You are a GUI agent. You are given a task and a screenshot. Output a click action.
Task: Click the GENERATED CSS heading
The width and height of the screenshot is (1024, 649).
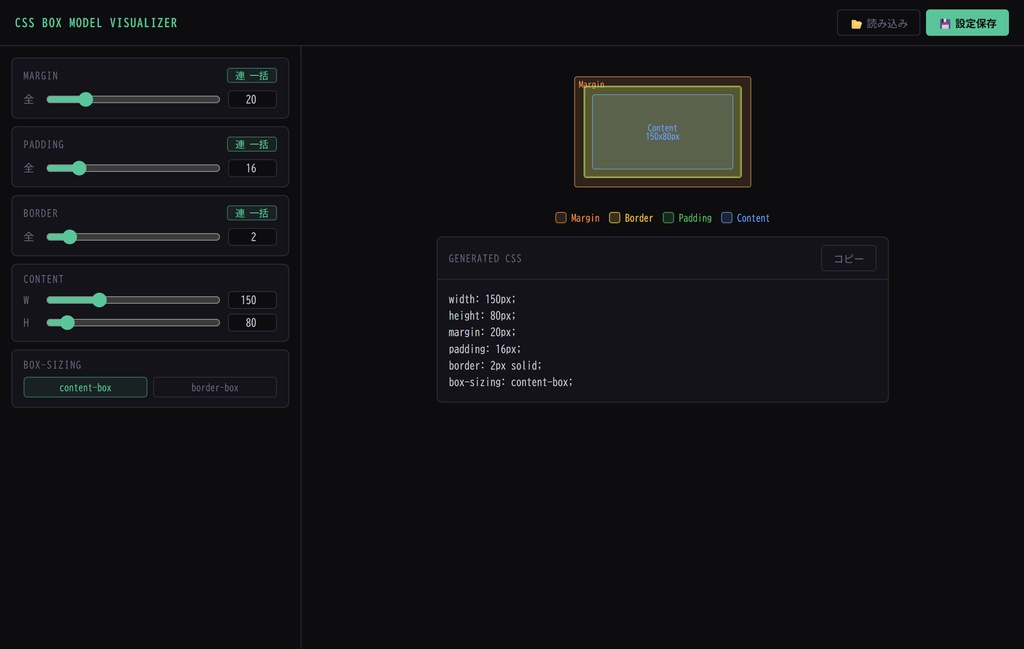click(485, 259)
